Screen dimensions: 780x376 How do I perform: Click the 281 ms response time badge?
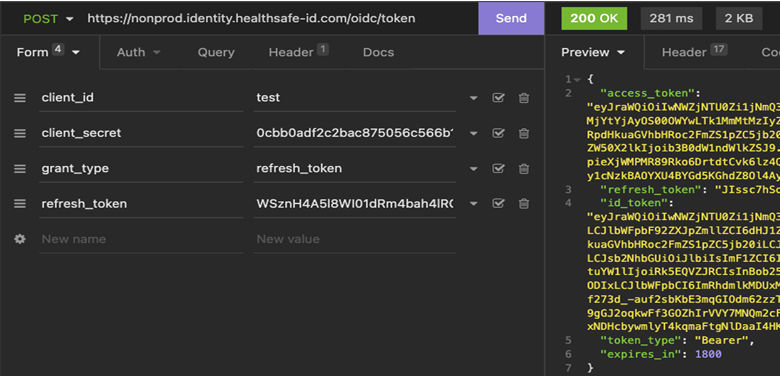[671, 19]
